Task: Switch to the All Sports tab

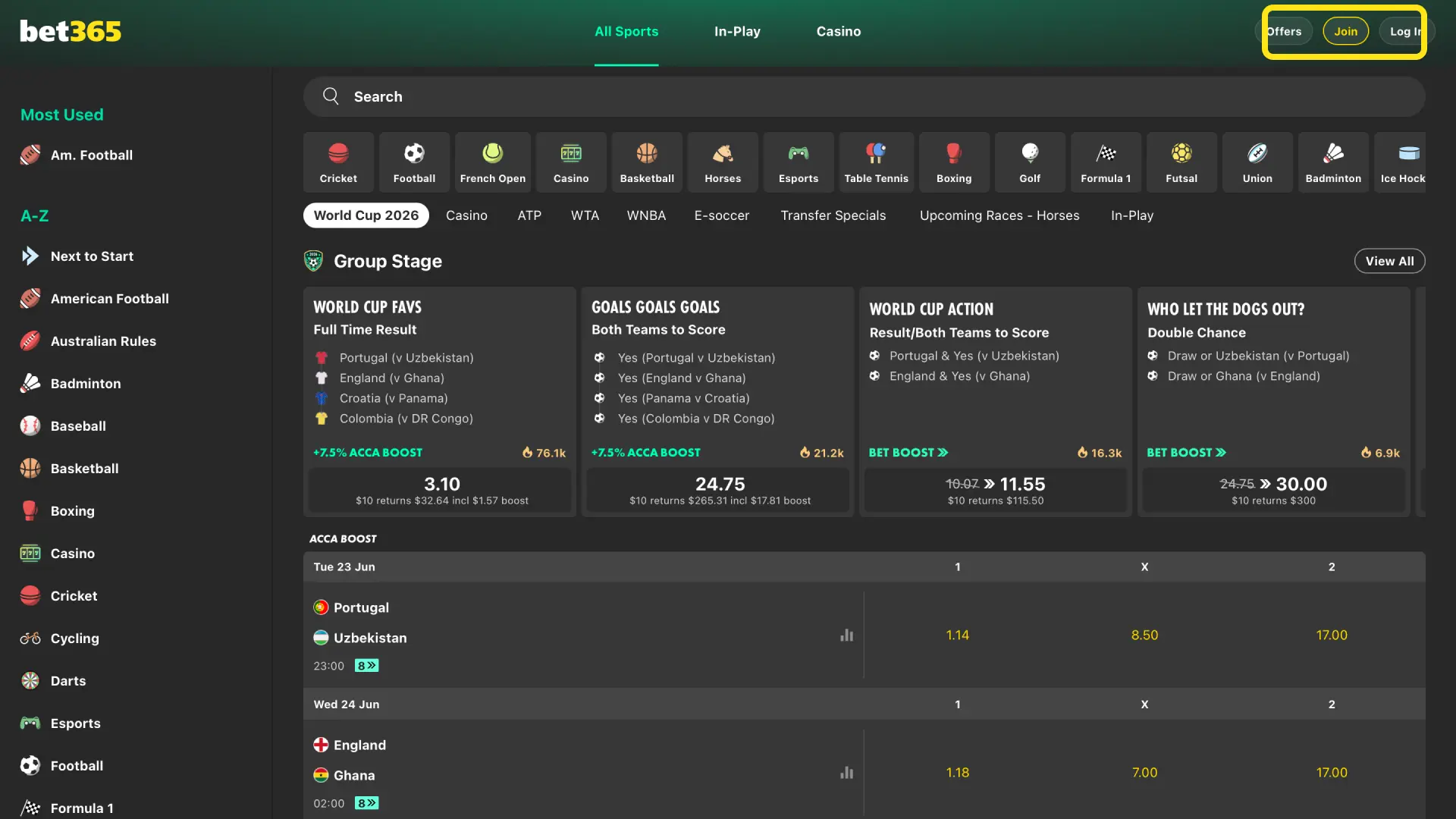Action: click(x=626, y=31)
